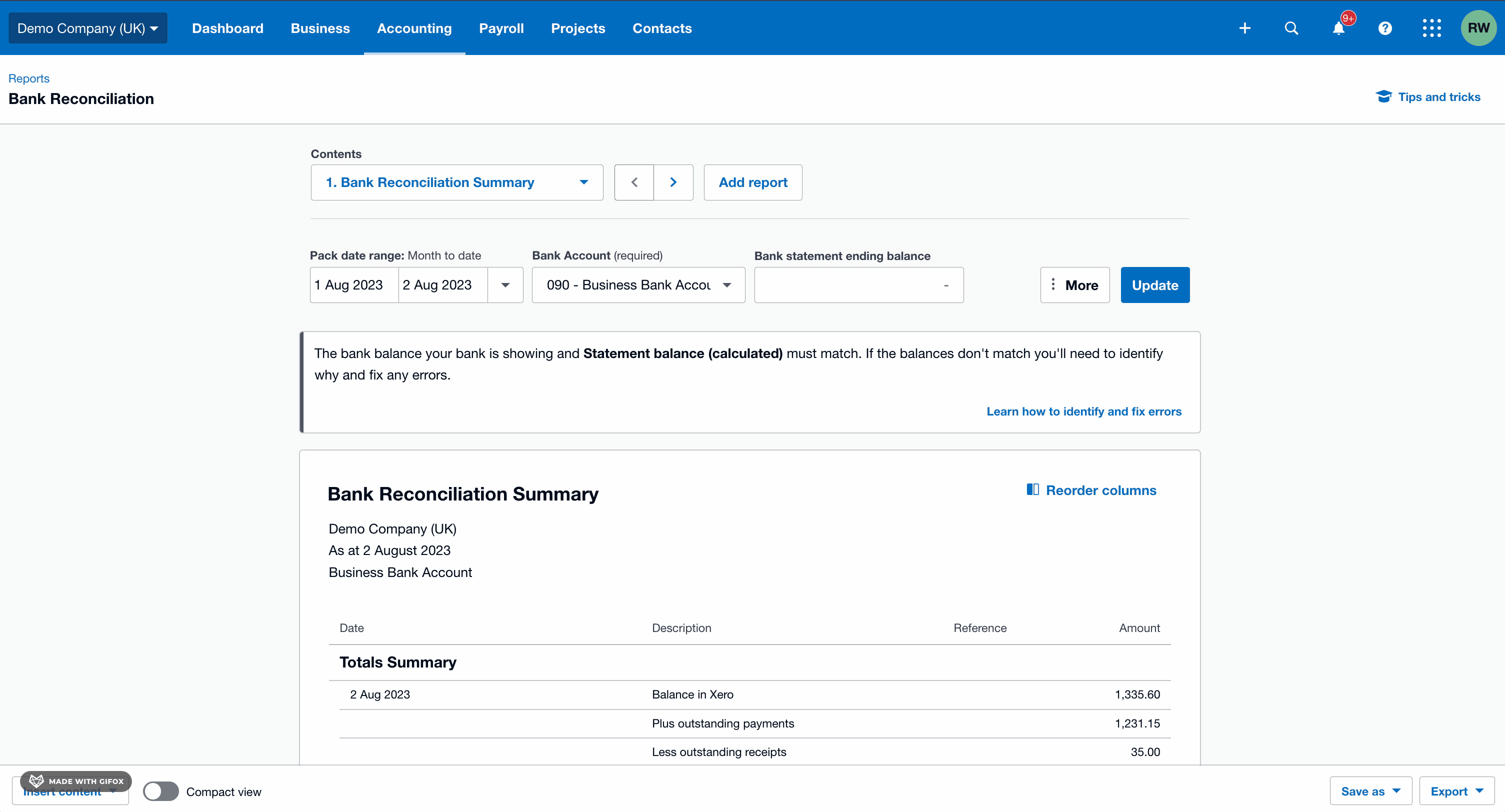
Task: Open the date range preset dropdown arrow
Action: coord(505,285)
